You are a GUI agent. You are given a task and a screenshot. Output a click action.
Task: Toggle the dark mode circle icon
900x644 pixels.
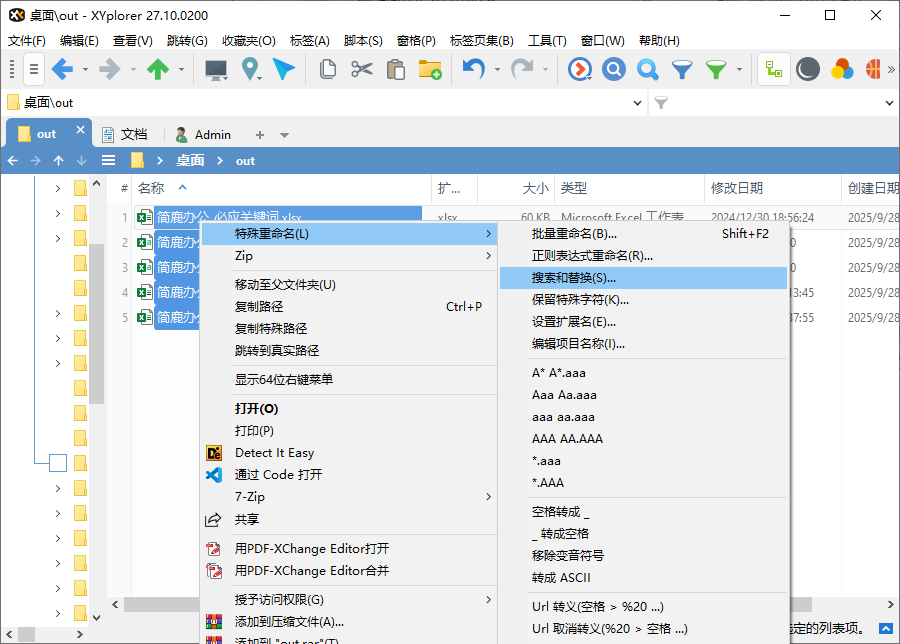pyautogui.click(x=808, y=71)
